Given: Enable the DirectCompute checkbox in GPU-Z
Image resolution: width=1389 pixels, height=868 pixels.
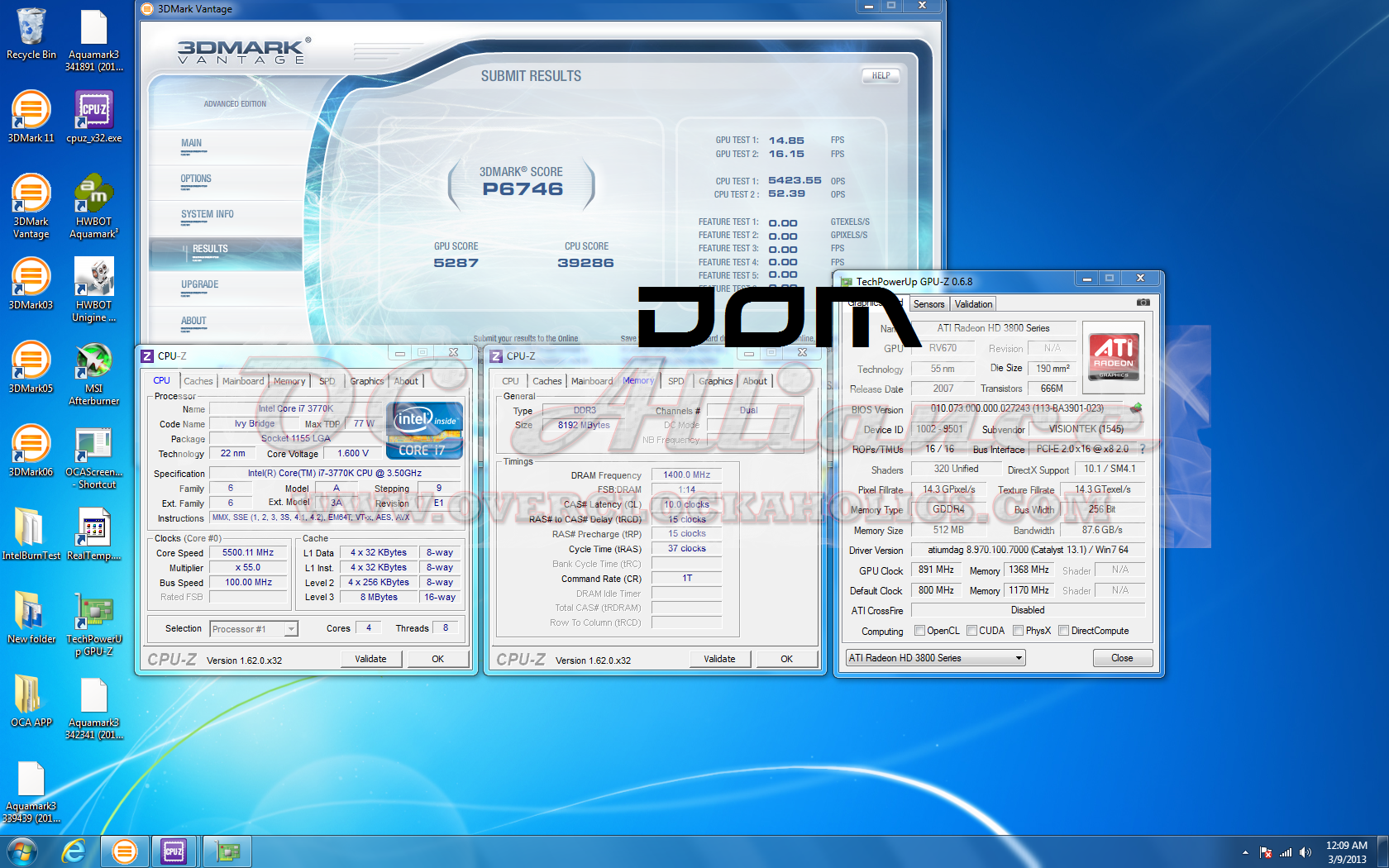Looking at the screenshot, I should [1063, 631].
